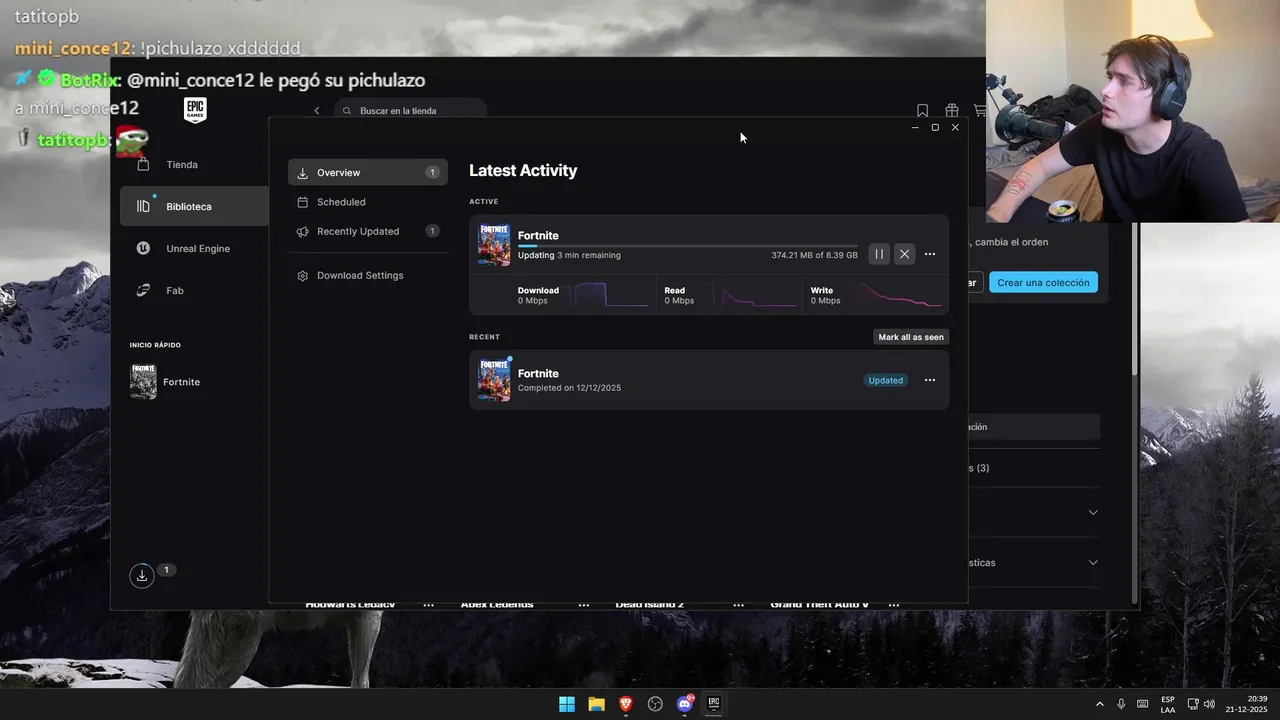Open the Windows Start menu

567,704
